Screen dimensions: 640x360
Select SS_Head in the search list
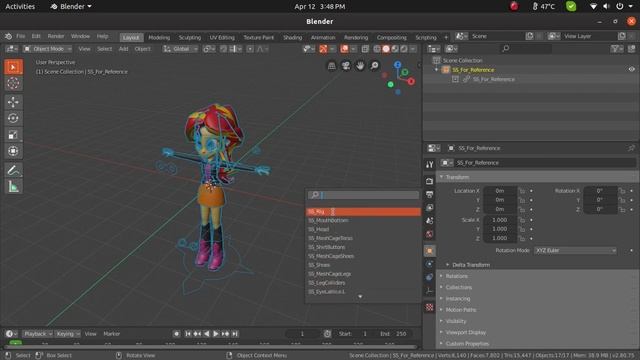[x=363, y=229]
